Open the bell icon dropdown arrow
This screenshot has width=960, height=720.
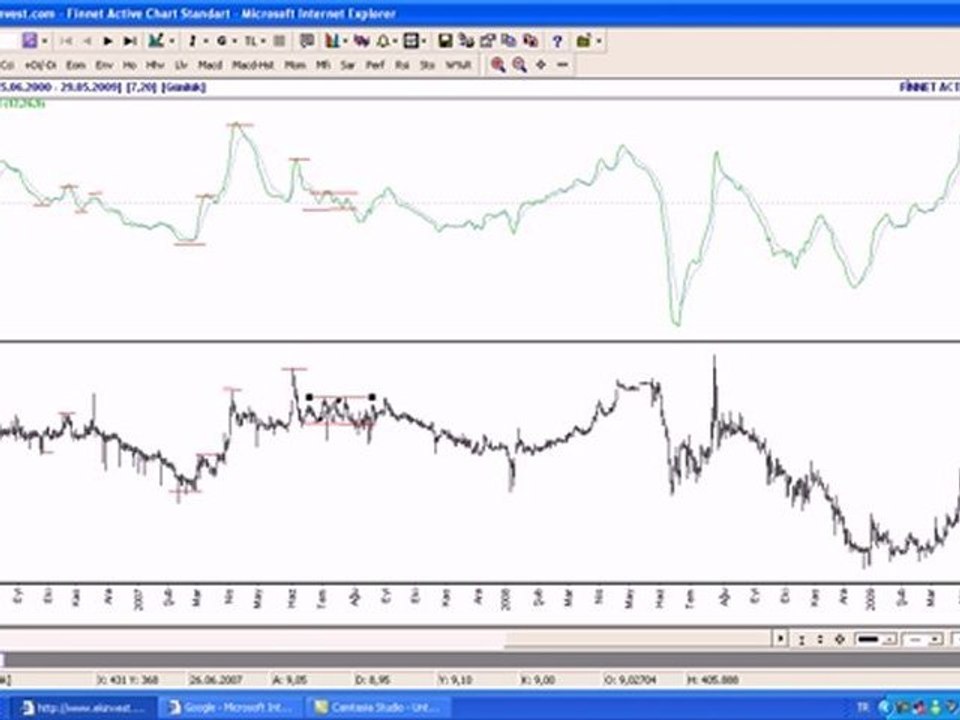coord(396,41)
